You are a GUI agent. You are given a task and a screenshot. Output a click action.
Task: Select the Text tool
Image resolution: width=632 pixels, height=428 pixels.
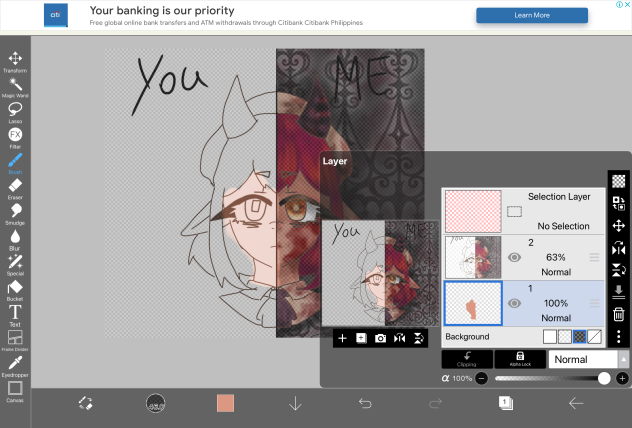(x=15, y=314)
